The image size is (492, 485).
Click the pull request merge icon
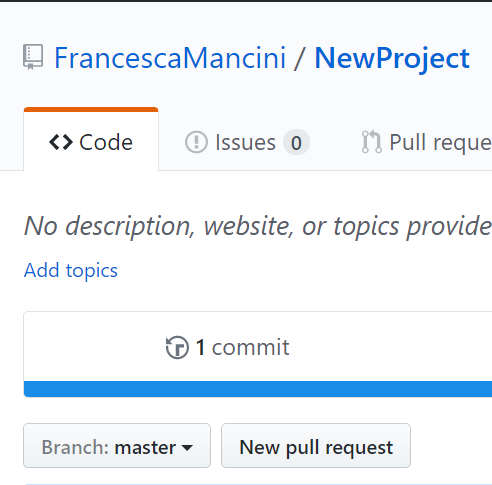[372, 142]
